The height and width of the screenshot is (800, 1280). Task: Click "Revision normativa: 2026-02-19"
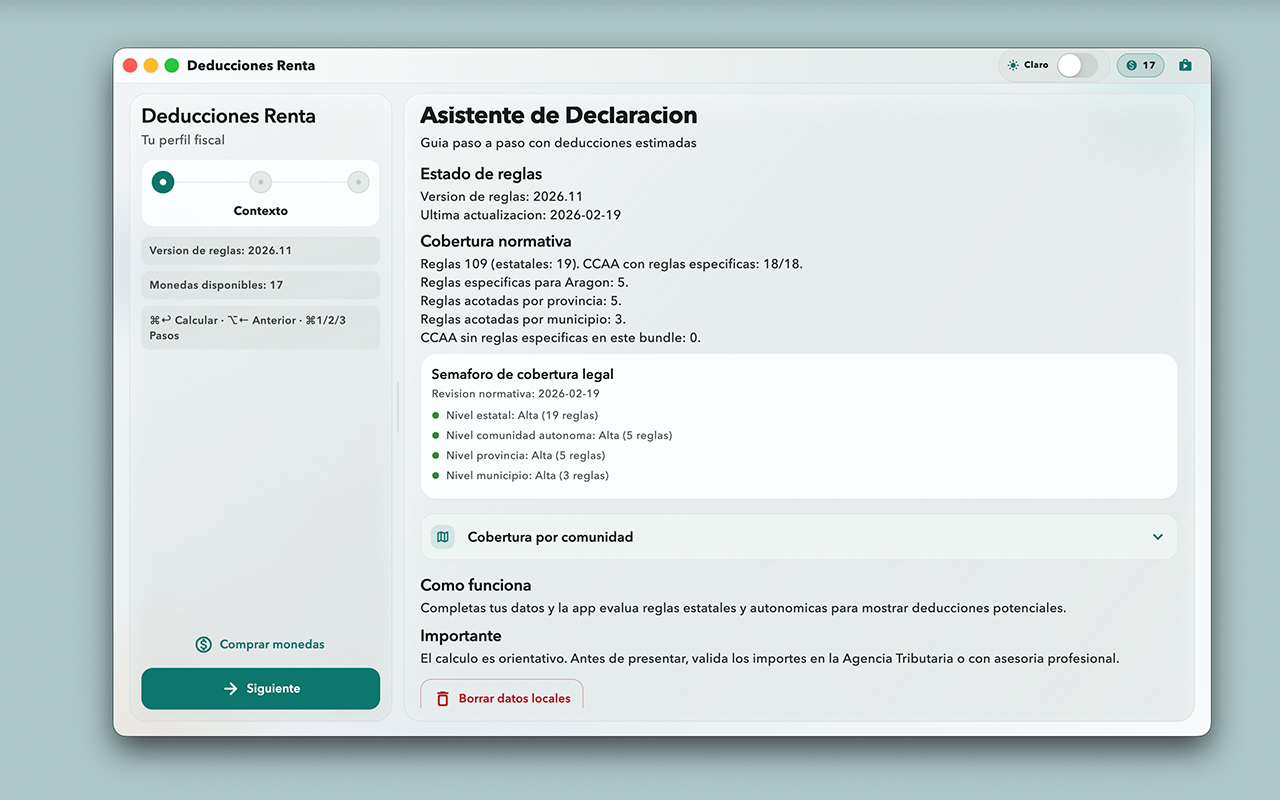(x=516, y=394)
